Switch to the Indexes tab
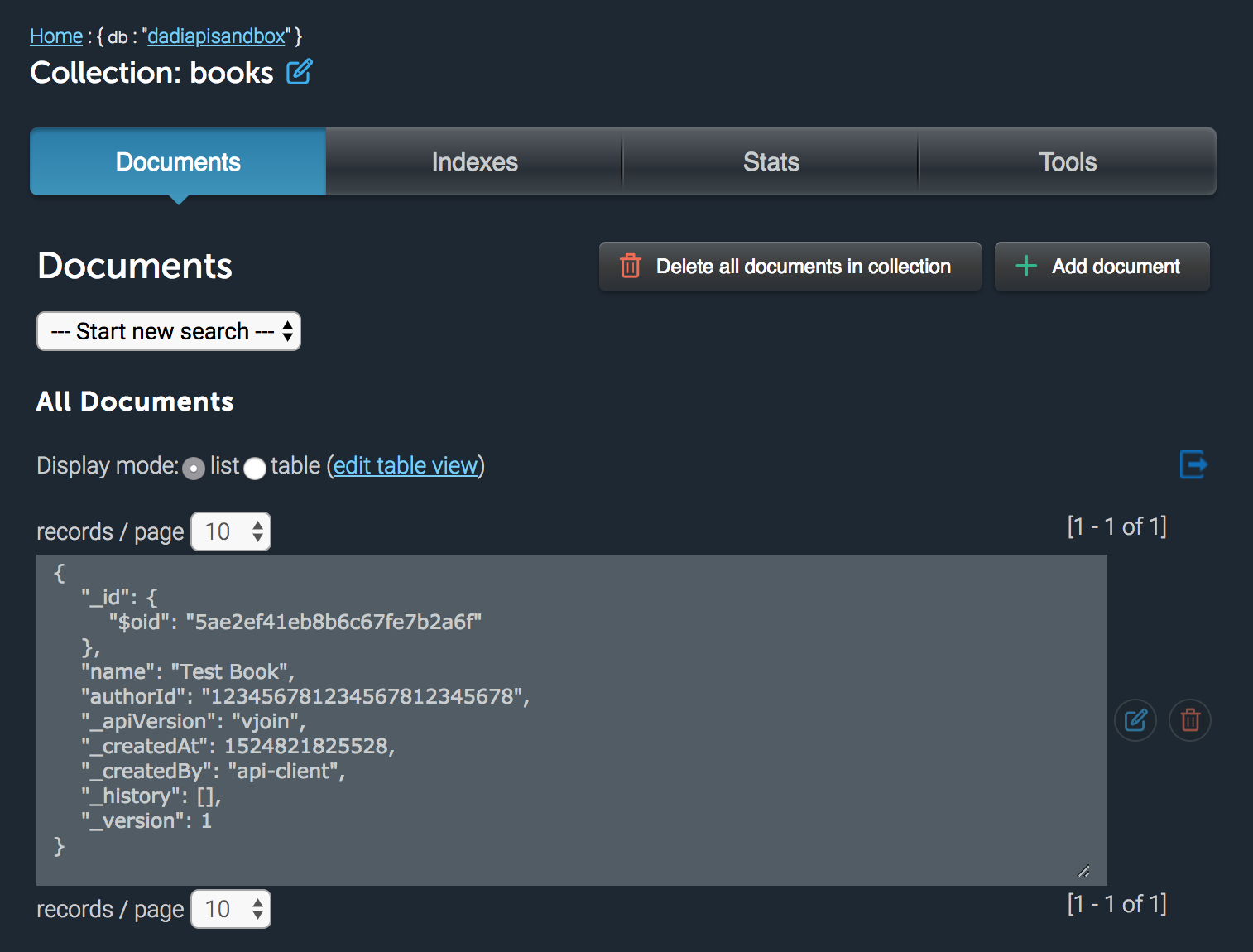 (x=474, y=162)
